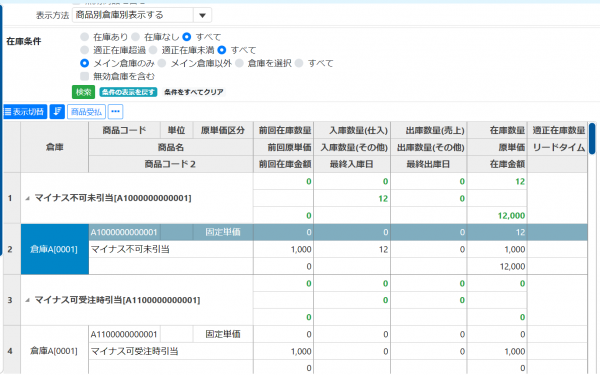Select すべて radio beside 在庫なし

tap(187, 37)
